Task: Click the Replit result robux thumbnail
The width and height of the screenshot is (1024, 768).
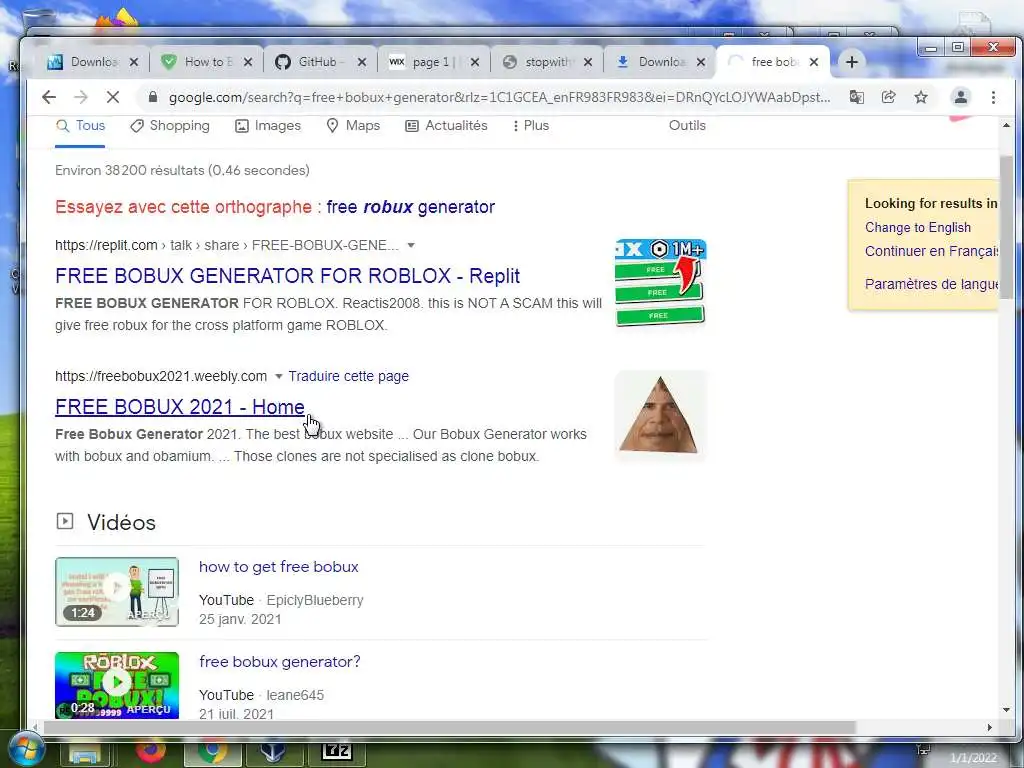Action: pyautogui.click(x=660, y=283)
